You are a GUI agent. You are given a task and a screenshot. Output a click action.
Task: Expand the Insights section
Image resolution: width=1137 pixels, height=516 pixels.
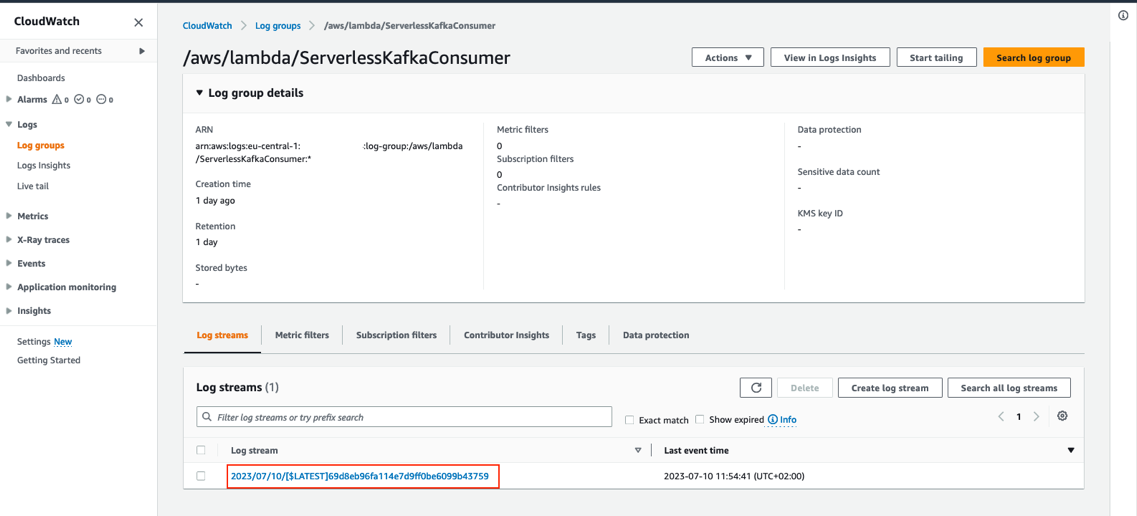tap(9, 311)
